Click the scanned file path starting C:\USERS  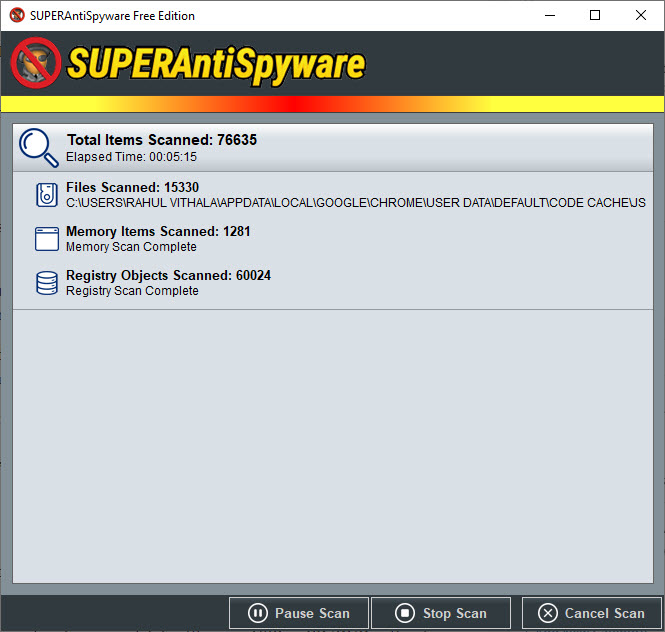(x=356, y=203)
